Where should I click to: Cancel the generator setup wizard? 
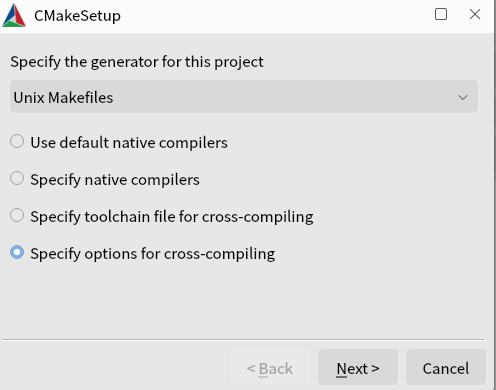click(446, 367)
